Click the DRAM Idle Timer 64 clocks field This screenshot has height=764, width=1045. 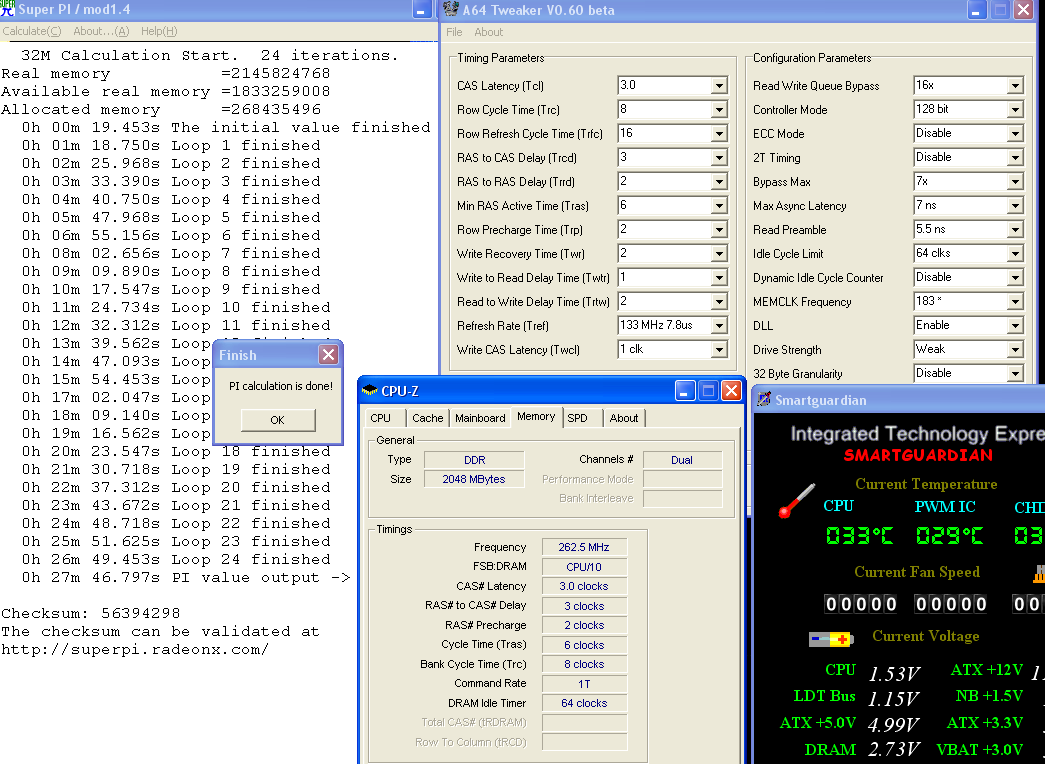(584, 703)
